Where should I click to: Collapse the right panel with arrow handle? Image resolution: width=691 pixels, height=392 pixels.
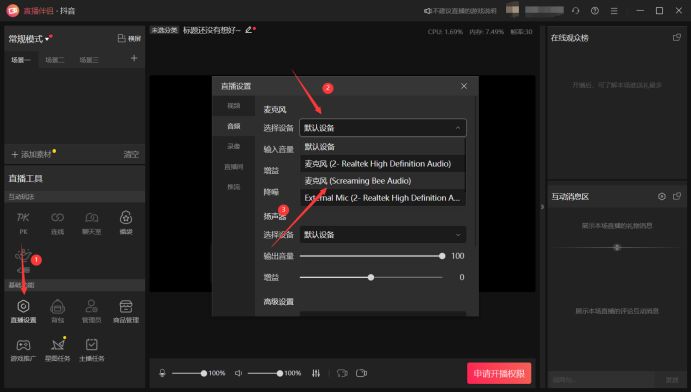coord(542,207)
